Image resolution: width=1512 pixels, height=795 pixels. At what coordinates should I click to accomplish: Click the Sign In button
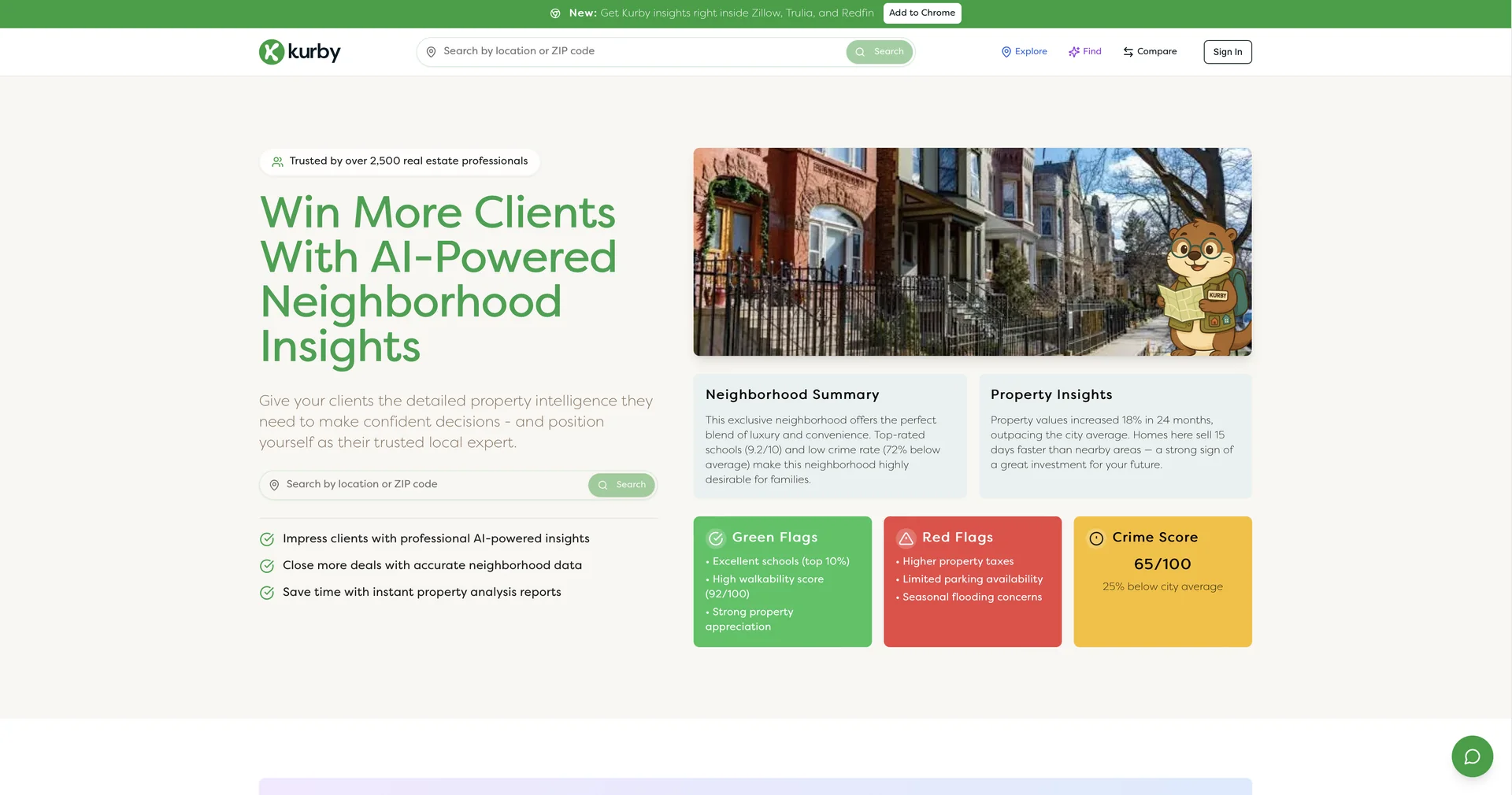(x=1228, y=52)
